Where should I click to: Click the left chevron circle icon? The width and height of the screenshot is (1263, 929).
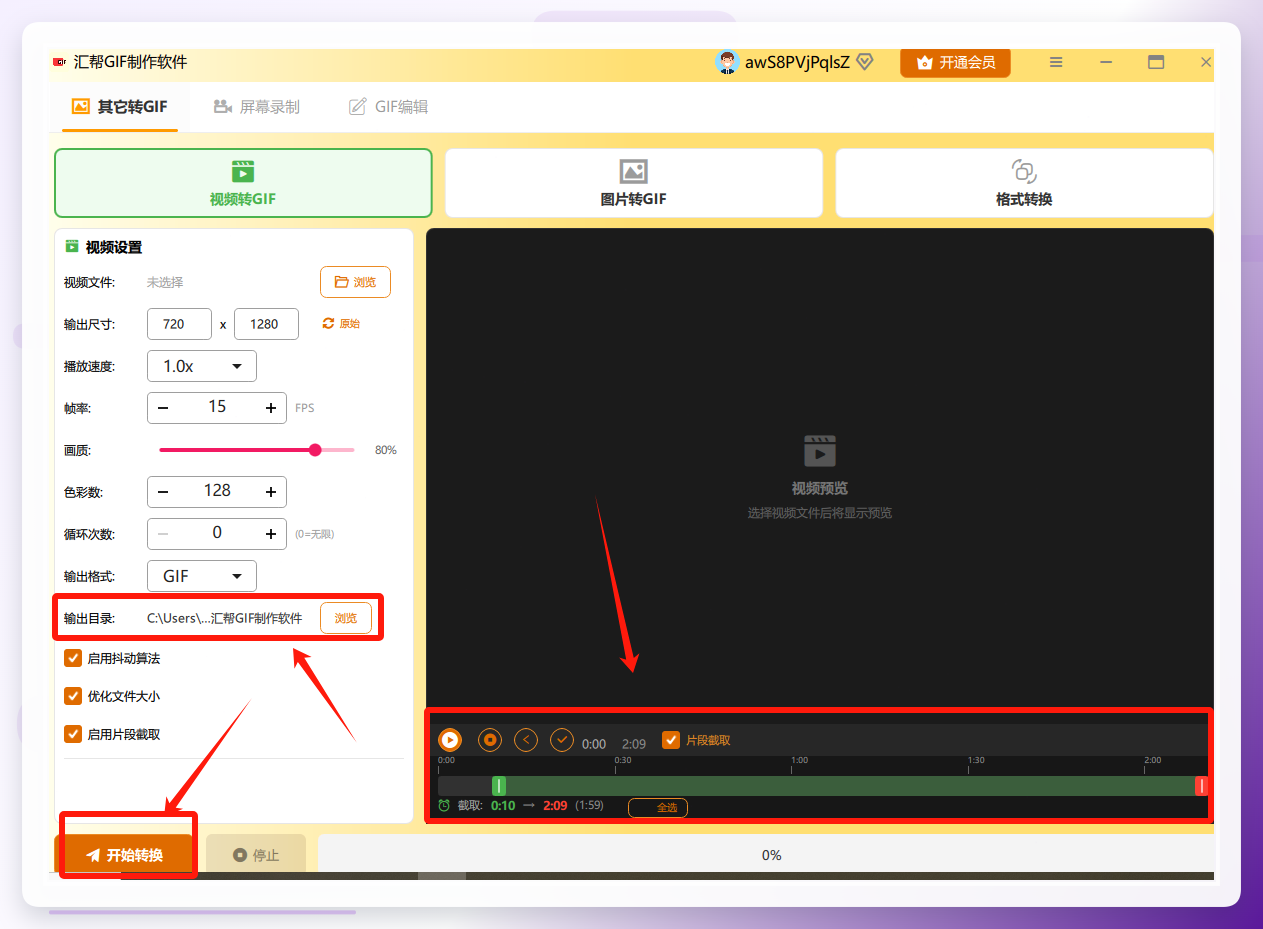coord(526,740)
